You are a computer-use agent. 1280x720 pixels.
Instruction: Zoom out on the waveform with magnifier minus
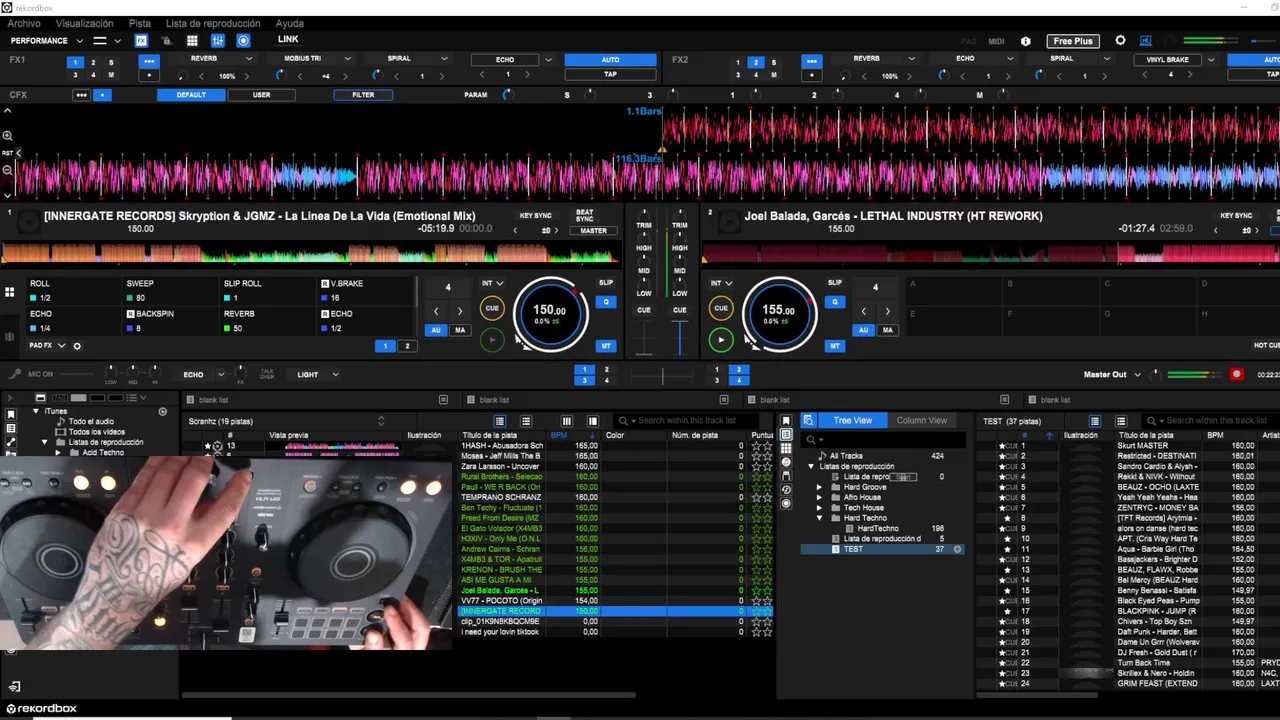[7, 170]
